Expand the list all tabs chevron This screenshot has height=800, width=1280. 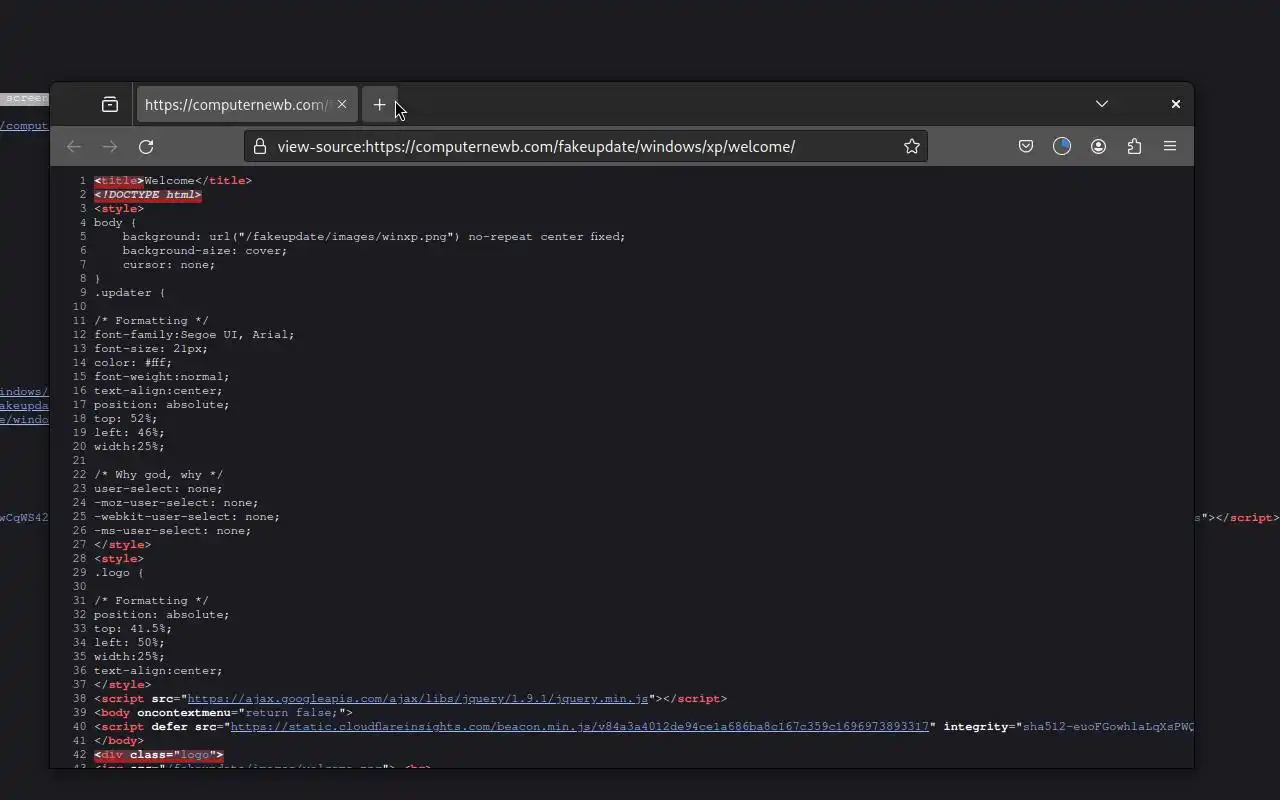1102,104
